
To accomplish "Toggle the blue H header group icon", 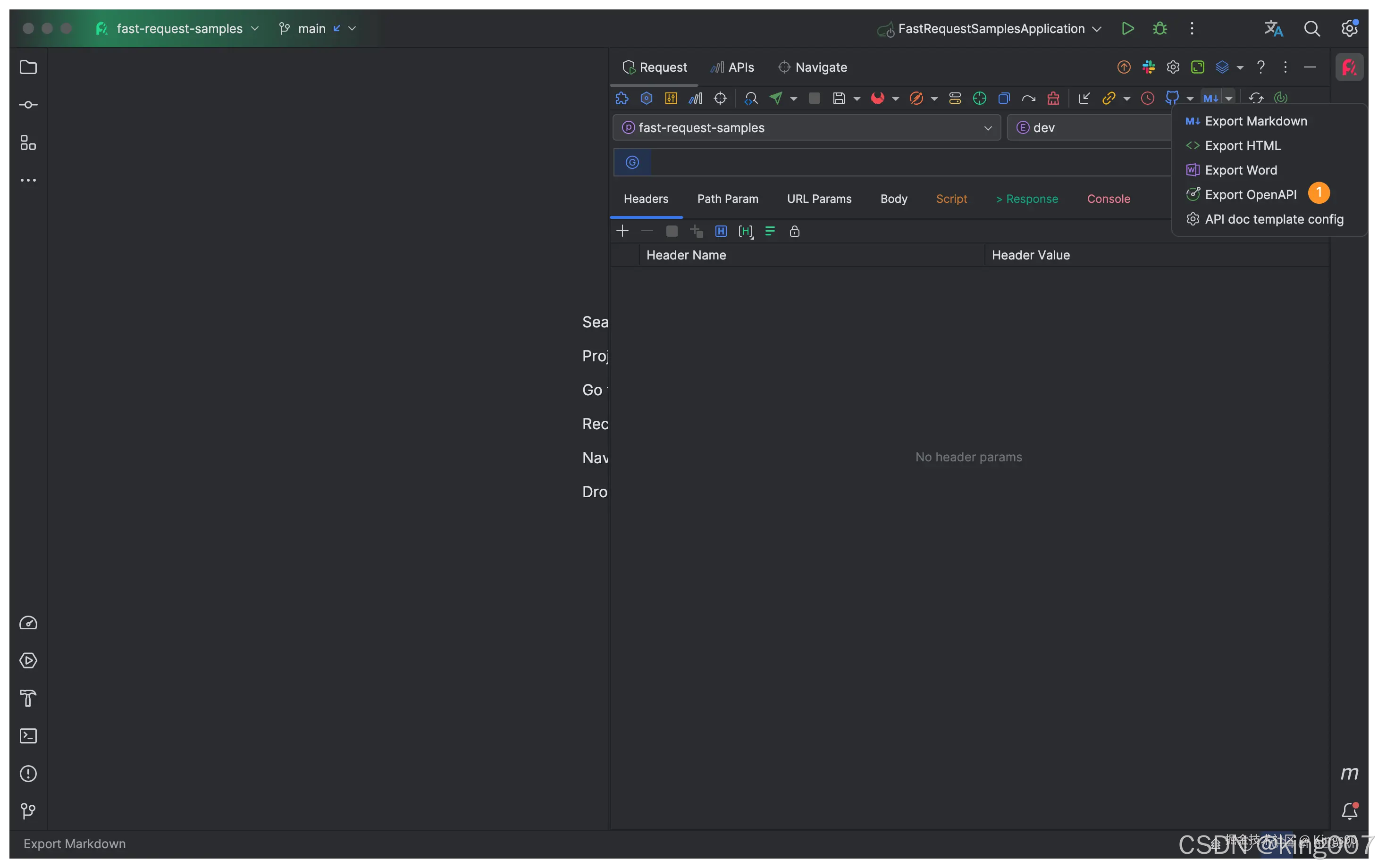I will (x=721, y=231).
